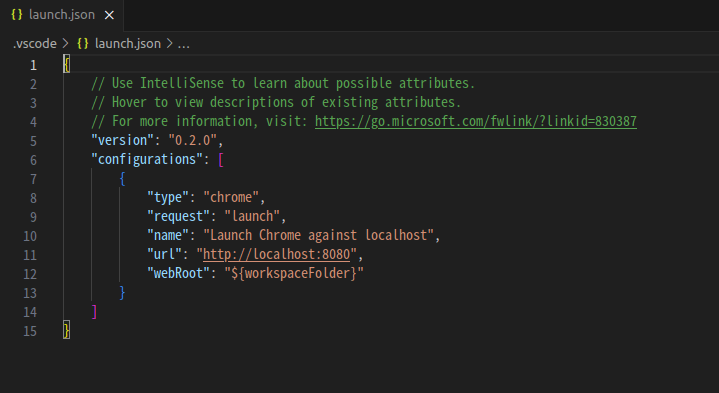Click the "configurations" key text
719x393 pixels.
pos(147,160)
